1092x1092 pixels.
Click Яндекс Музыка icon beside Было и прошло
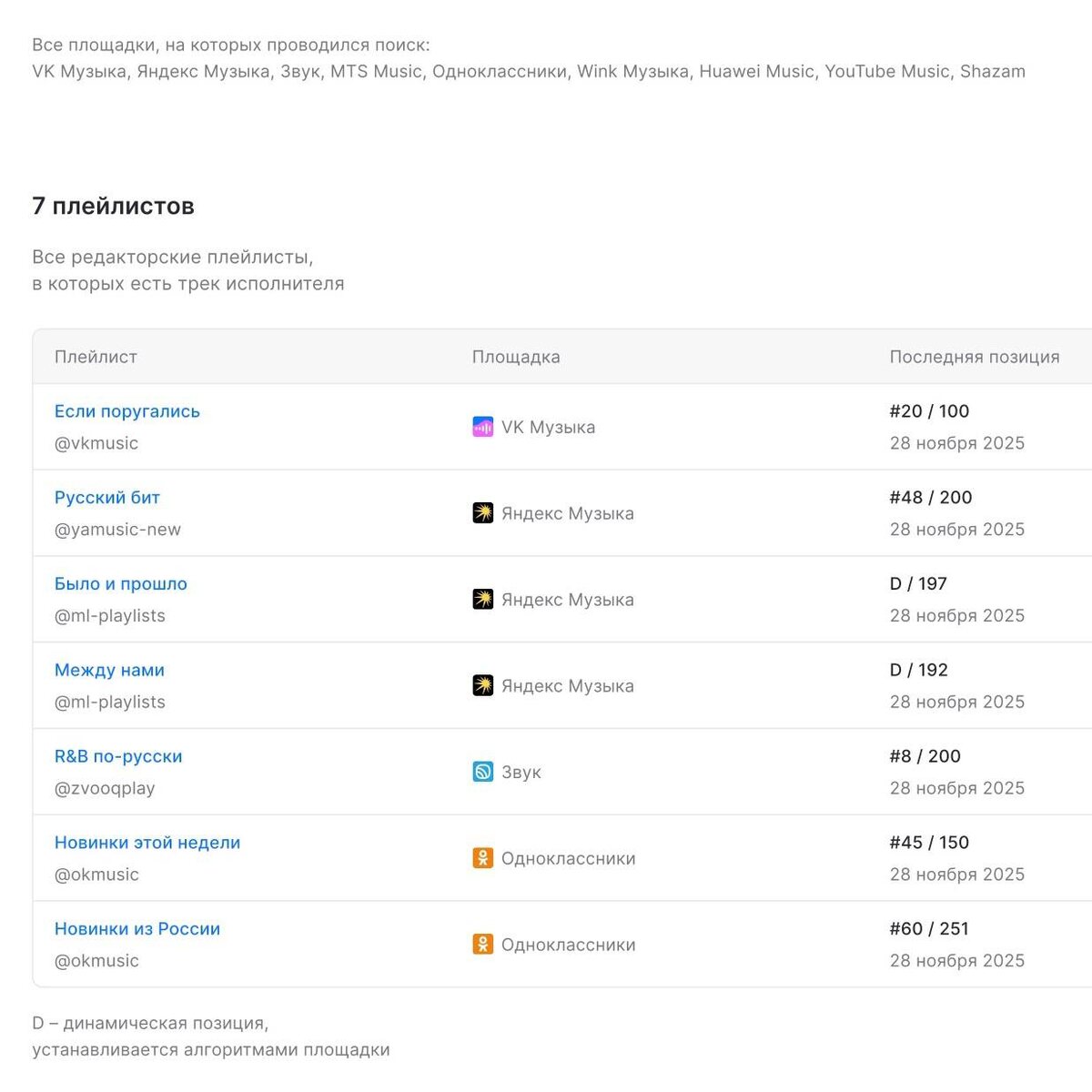[482, 600]
